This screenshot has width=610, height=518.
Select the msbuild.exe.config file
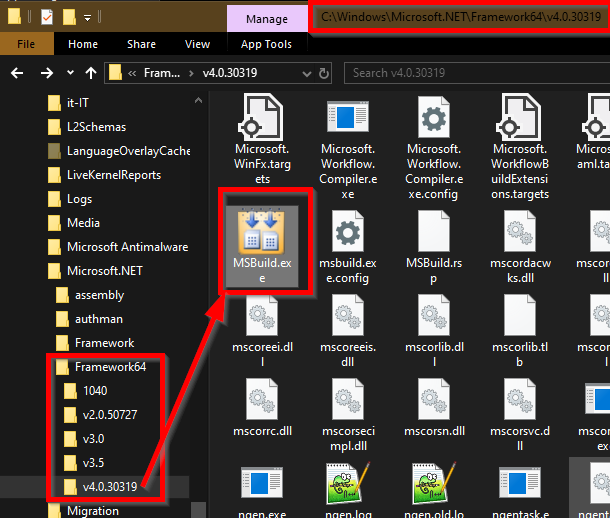click(x=348, y=247)
